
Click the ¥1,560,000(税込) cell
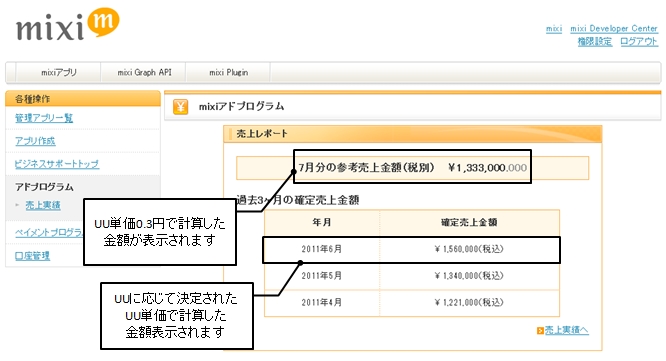tap(469, 249)
